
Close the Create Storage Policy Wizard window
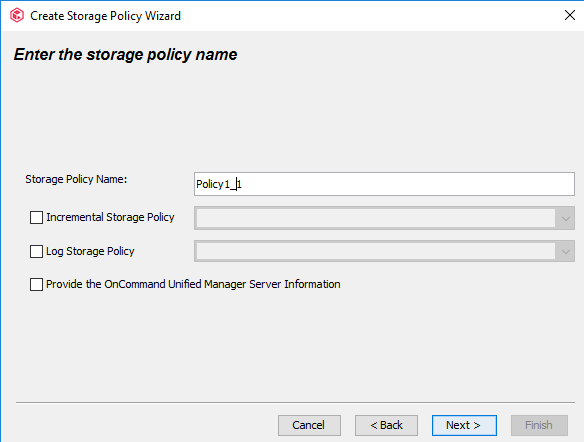point(569,15)
